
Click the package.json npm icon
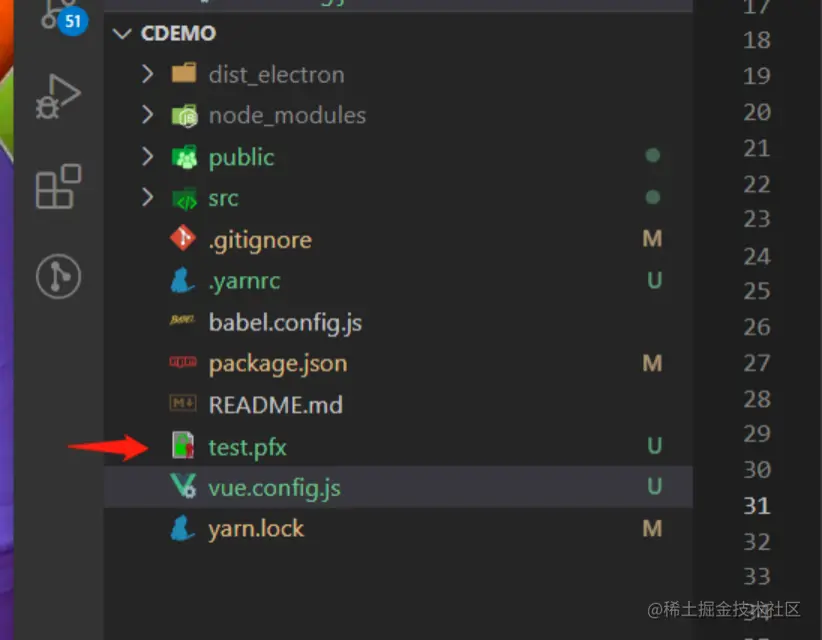click(183, 364)
